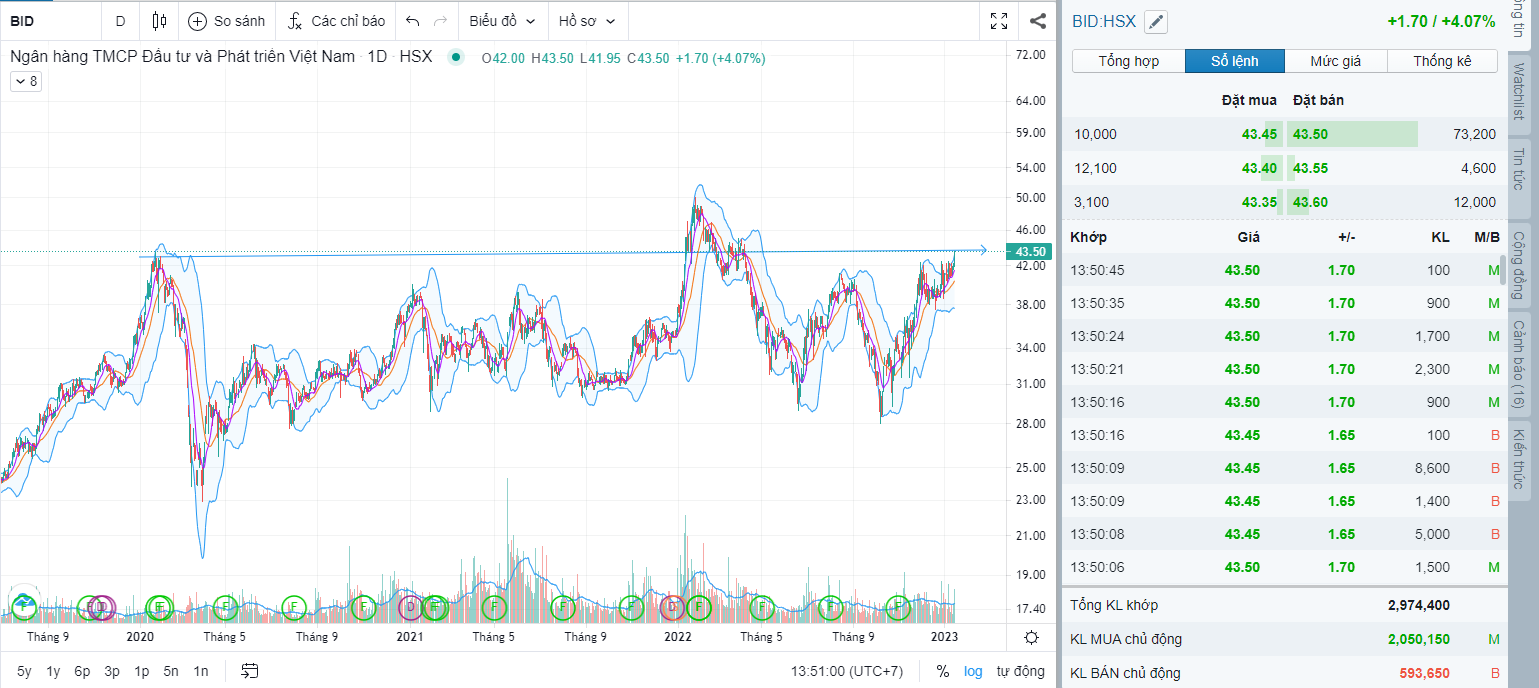The image size is (1539, 688).
Task: Select the 1y time range button
Action: pos(54,671)
